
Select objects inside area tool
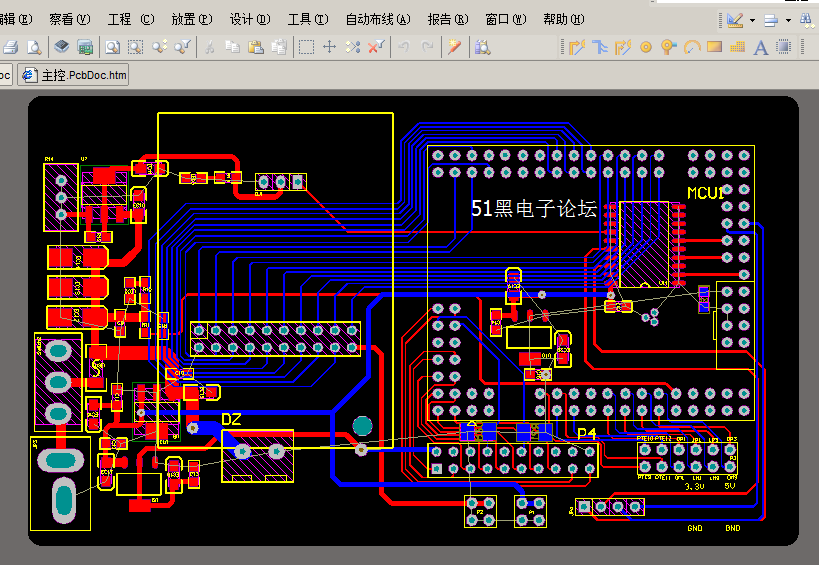click(x=307, y=48)
